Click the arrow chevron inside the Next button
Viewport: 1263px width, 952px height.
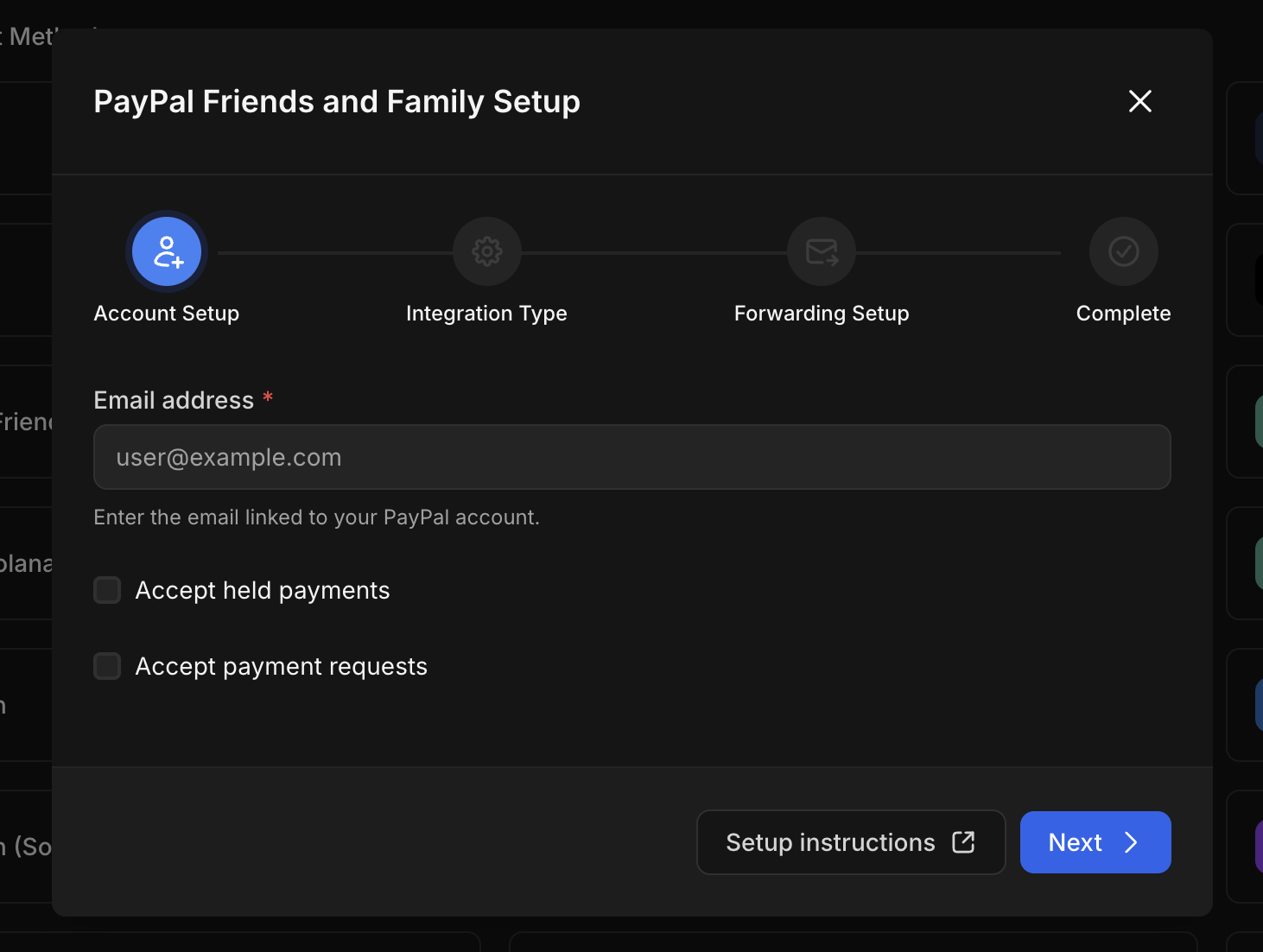pyautogui.click(x=1132, y=841)
